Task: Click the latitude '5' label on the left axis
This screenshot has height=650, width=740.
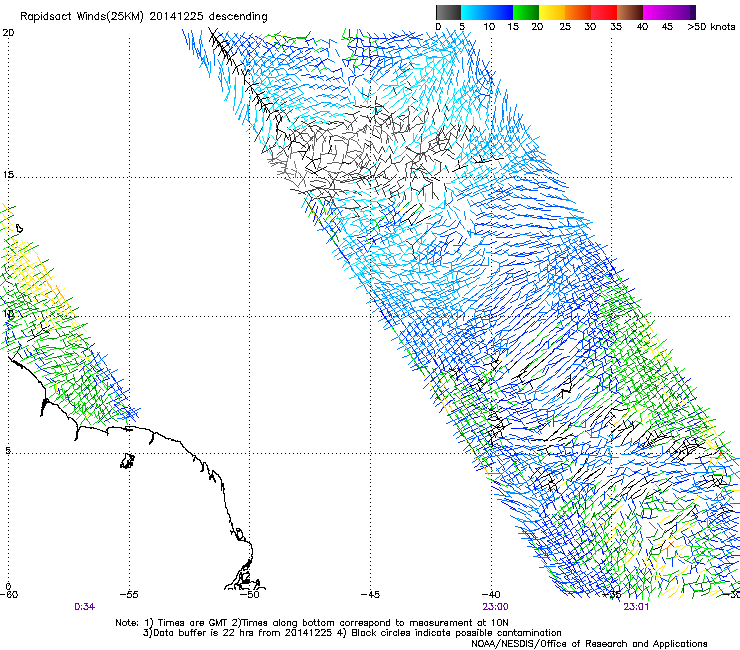Action: click(x=8, y=450)
